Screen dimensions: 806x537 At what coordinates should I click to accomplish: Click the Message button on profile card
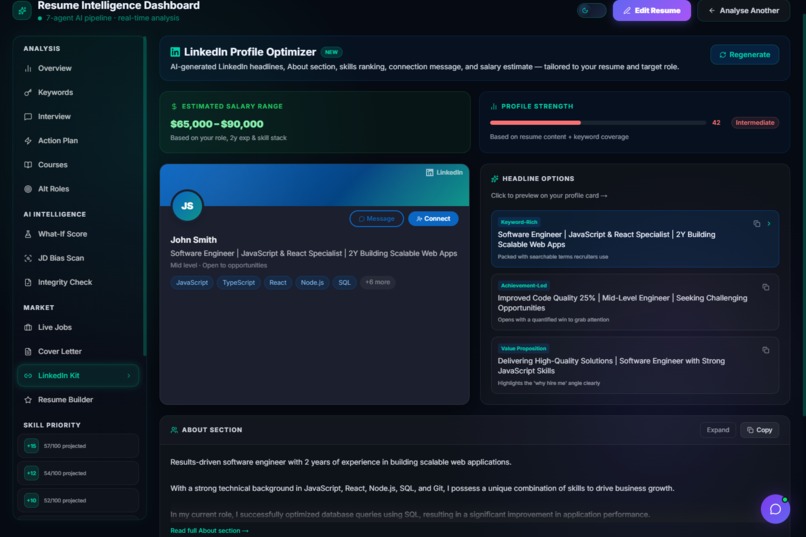click(376, 219)
